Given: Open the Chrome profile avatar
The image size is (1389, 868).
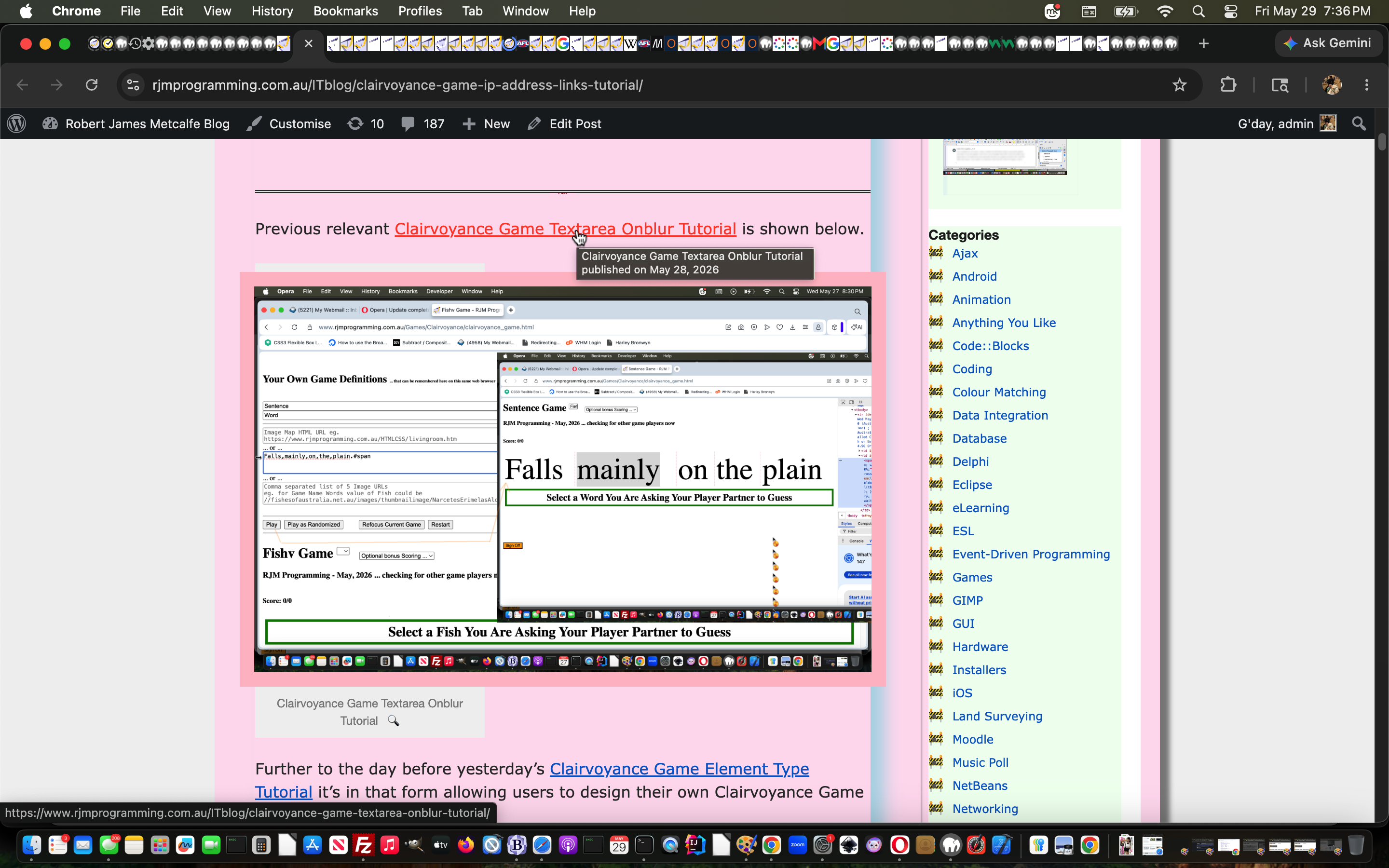Looking at the screenshot, I should pos(1332,85).
